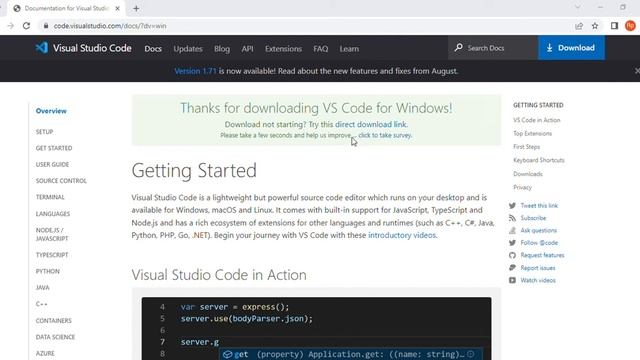Bookmark this page with the star icon
This screenshot has width=640, height=360.
[595, 26]
